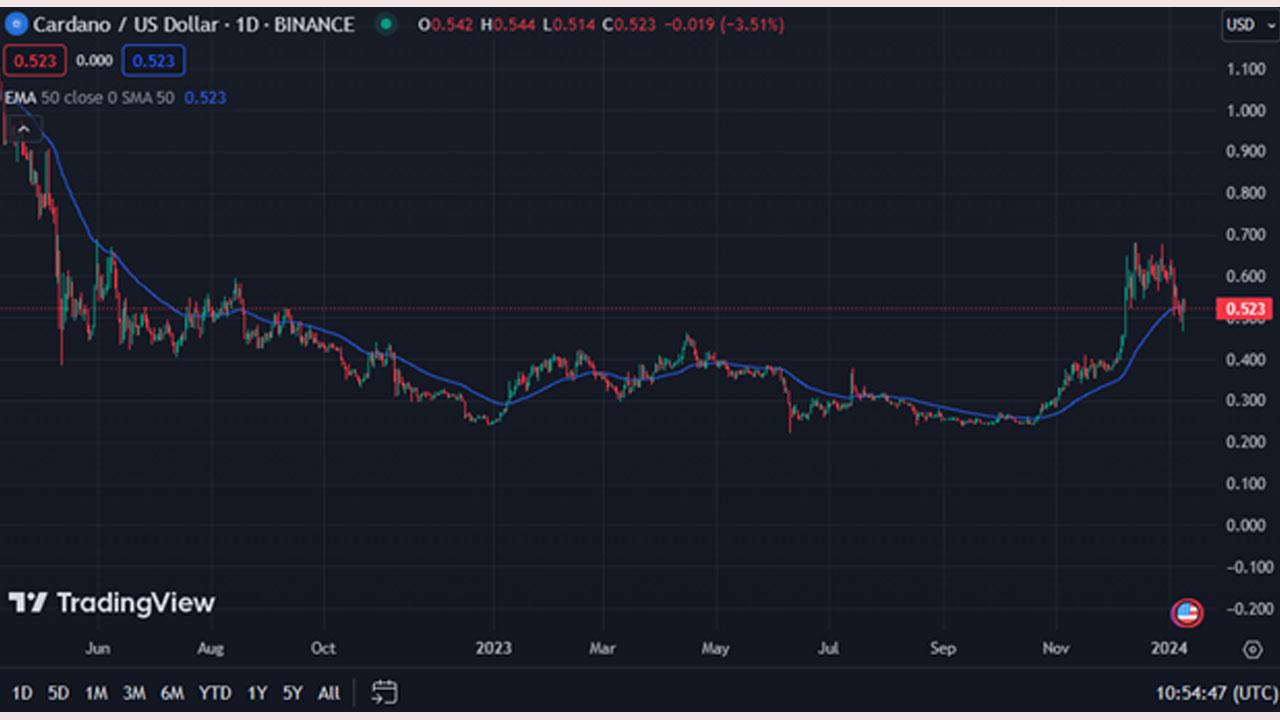Select the All time range
Viewport: 1280px width, 720px height.
tap(328, 692)
